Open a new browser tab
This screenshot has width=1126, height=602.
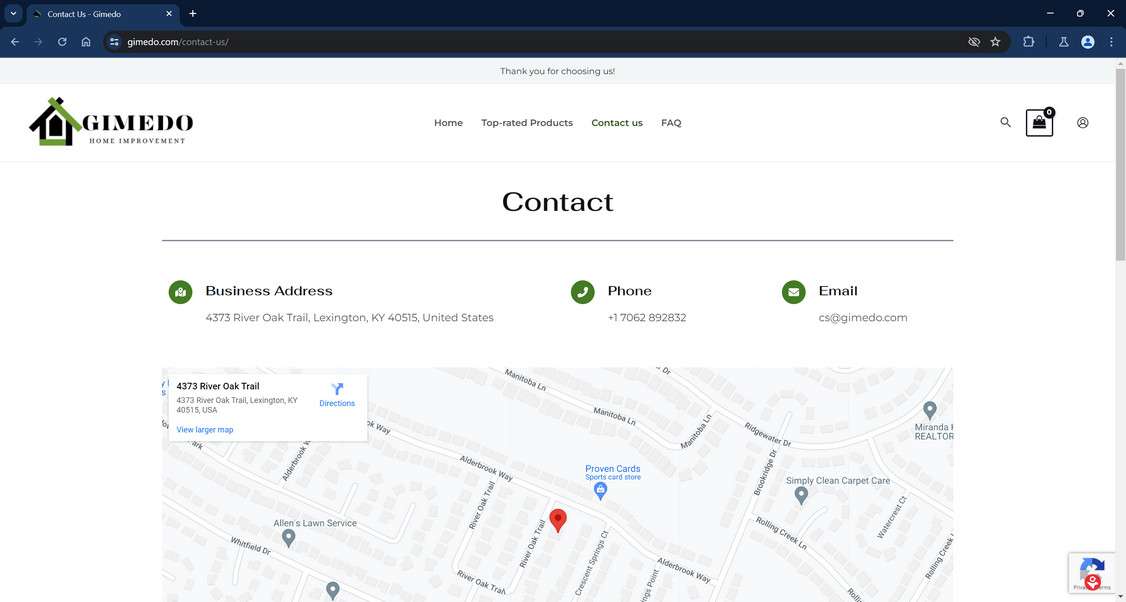(192, 14)
